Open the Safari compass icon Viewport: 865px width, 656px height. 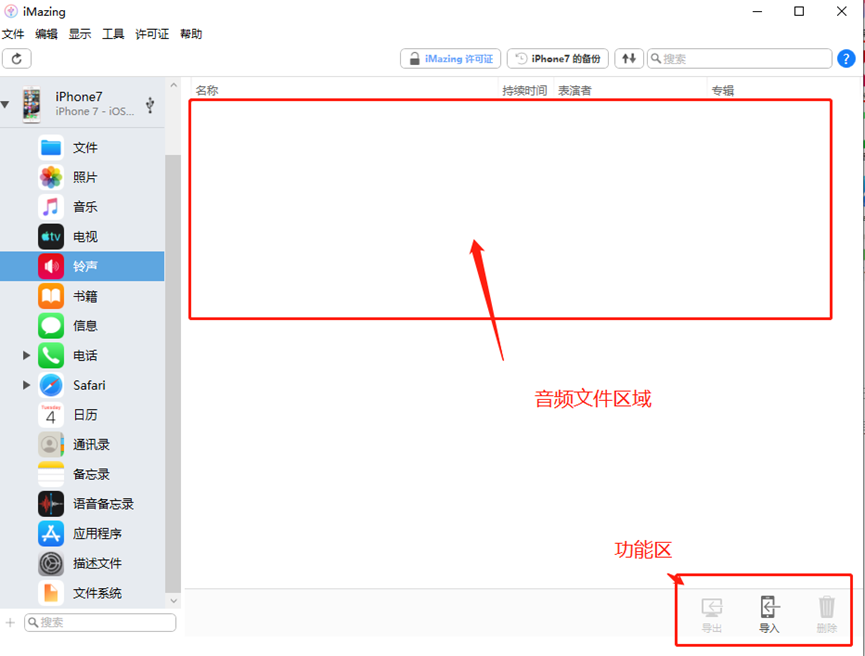coord(51,385)
